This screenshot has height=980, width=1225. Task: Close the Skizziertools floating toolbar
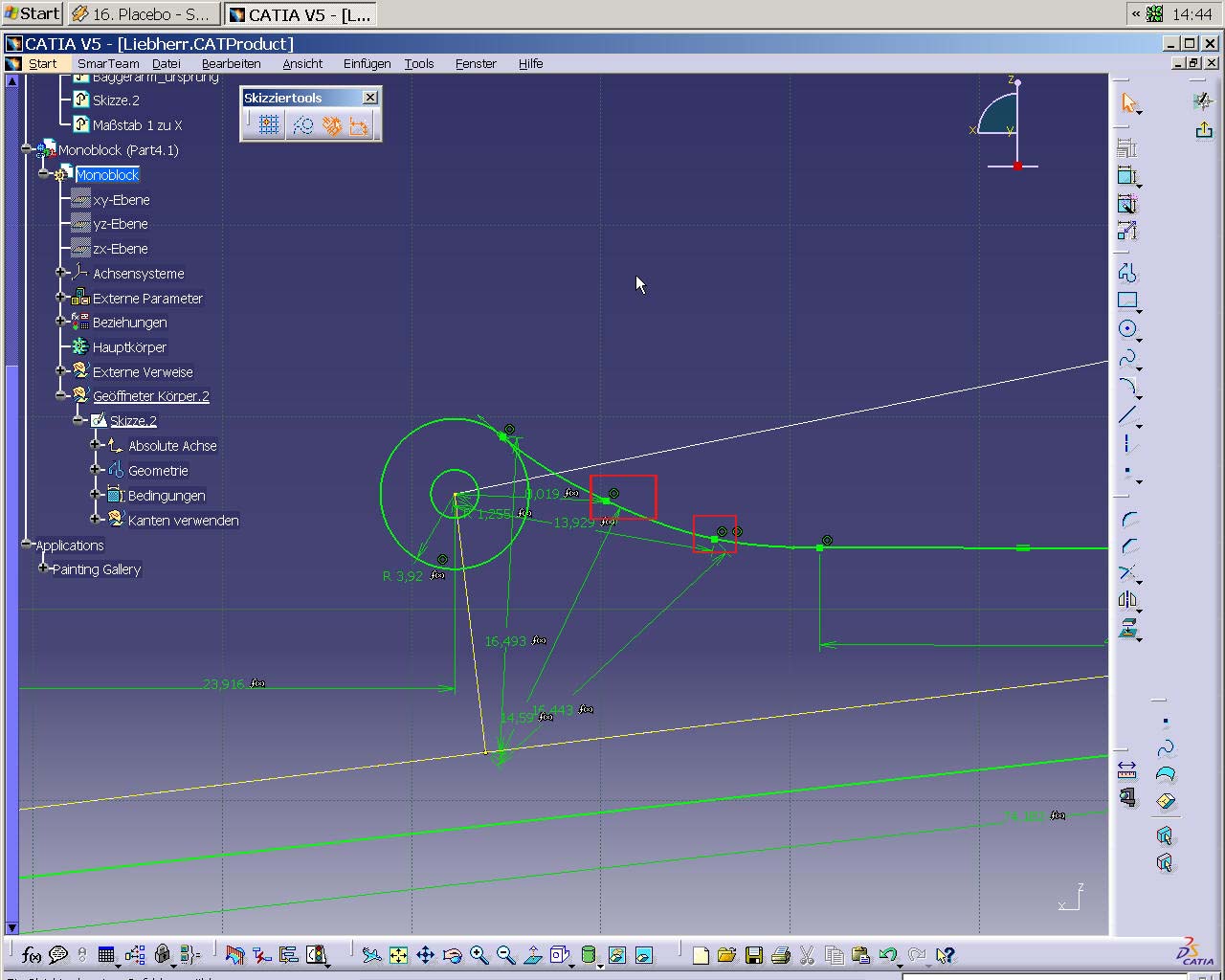(x=370, y=98)
